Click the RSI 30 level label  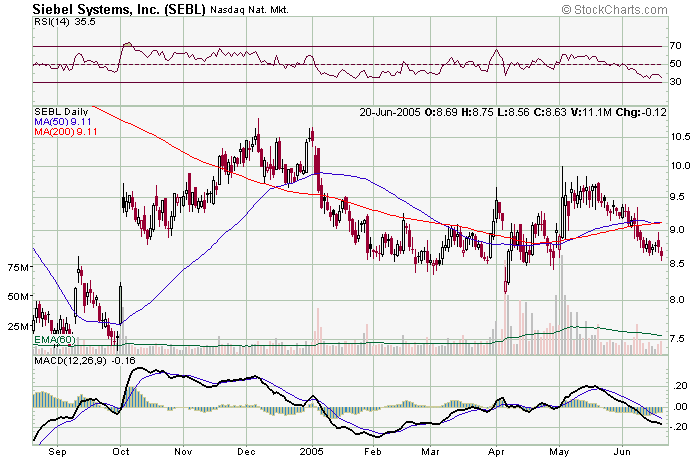pos(675,82)
